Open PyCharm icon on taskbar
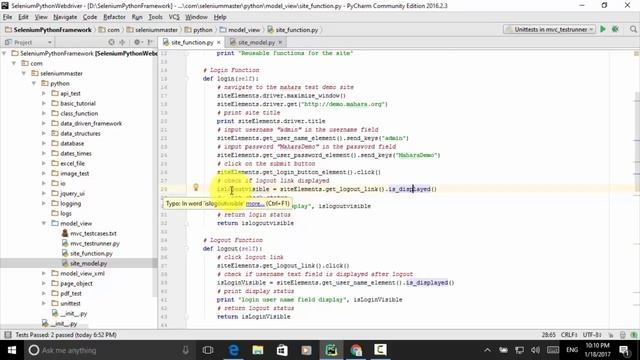Screen dimensions: 640x360 tap(331, 350)
